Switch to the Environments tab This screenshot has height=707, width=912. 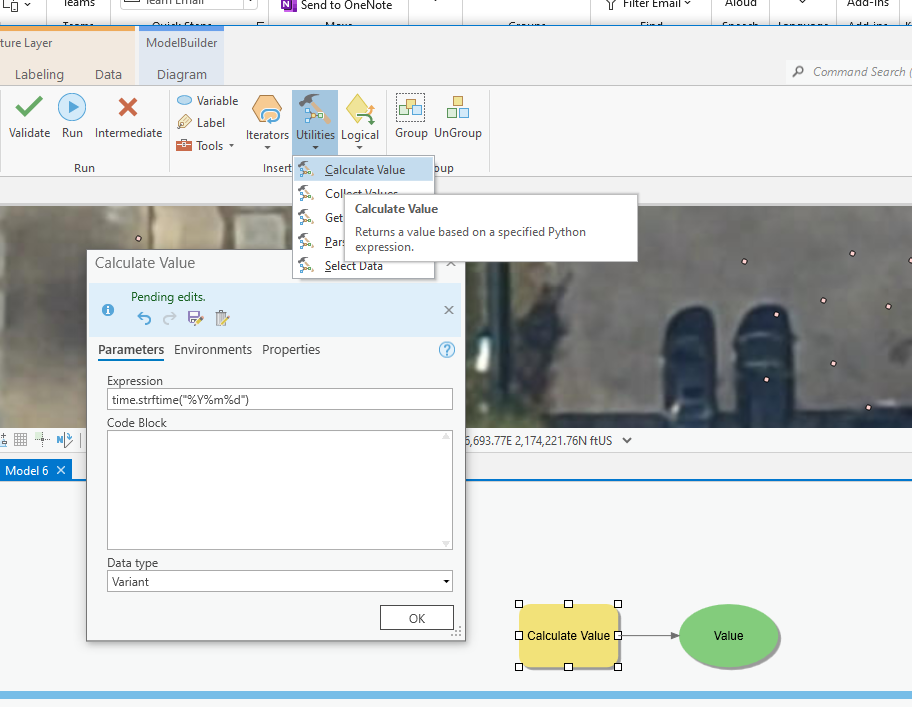[x=213, y=350]
